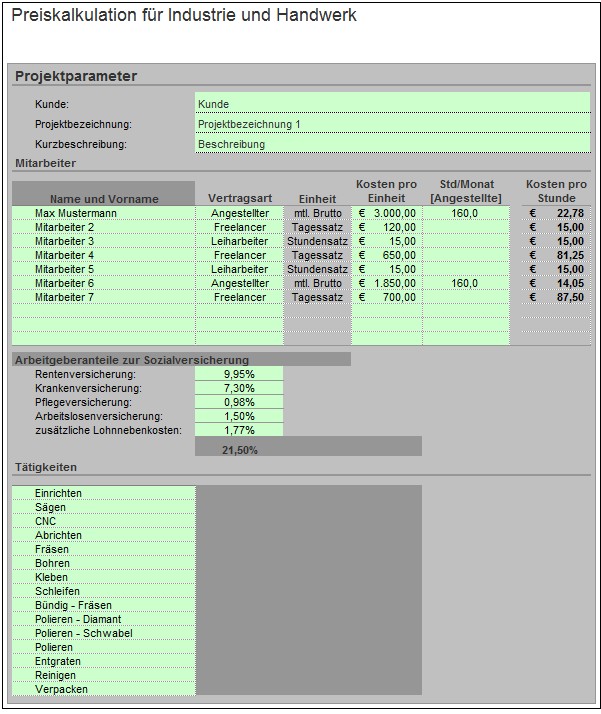Click the Rentenversicherung 9,95% cell
The image size is (601, 714).
(239, 374)
